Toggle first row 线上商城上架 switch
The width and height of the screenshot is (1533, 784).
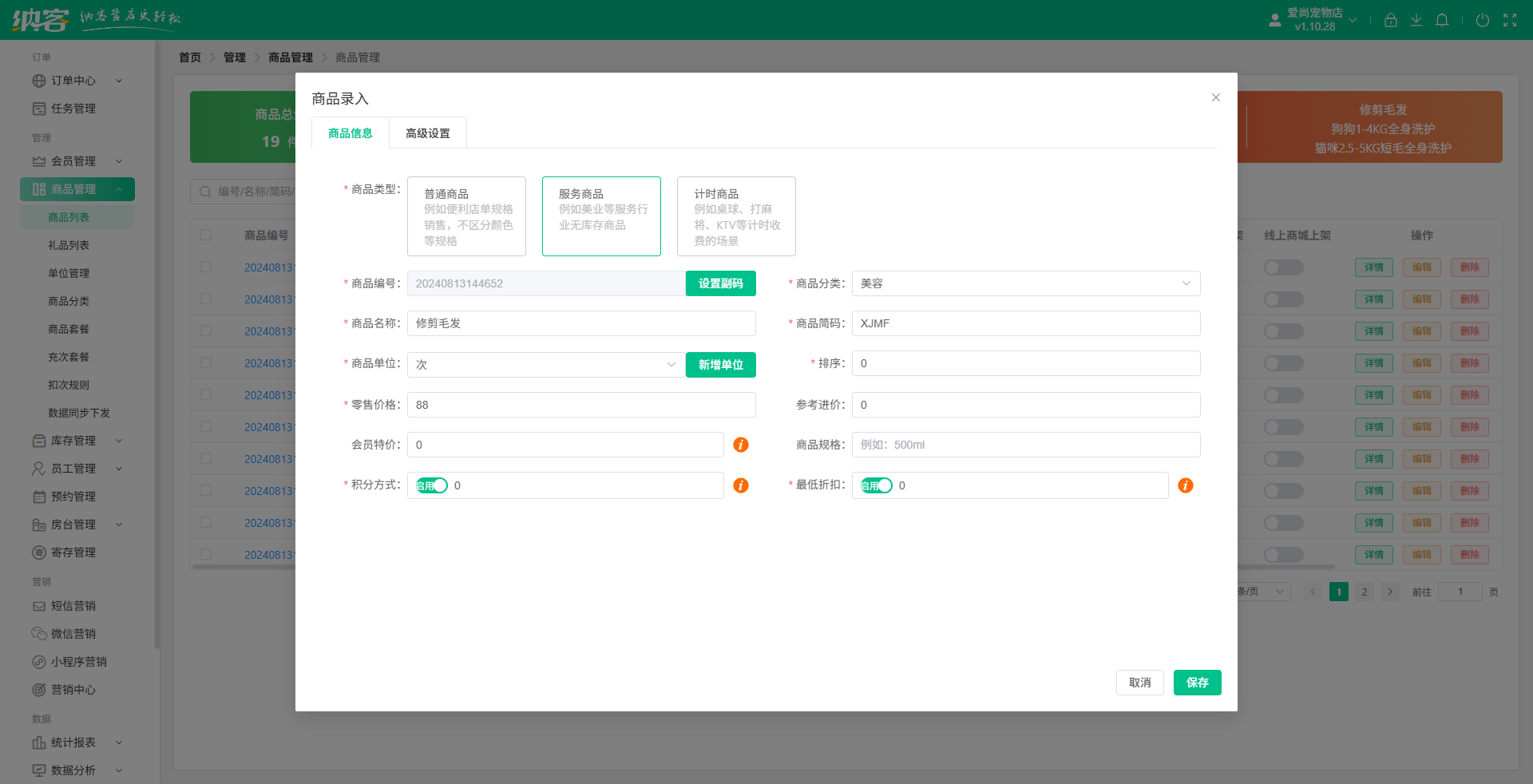click(1284, 267)
